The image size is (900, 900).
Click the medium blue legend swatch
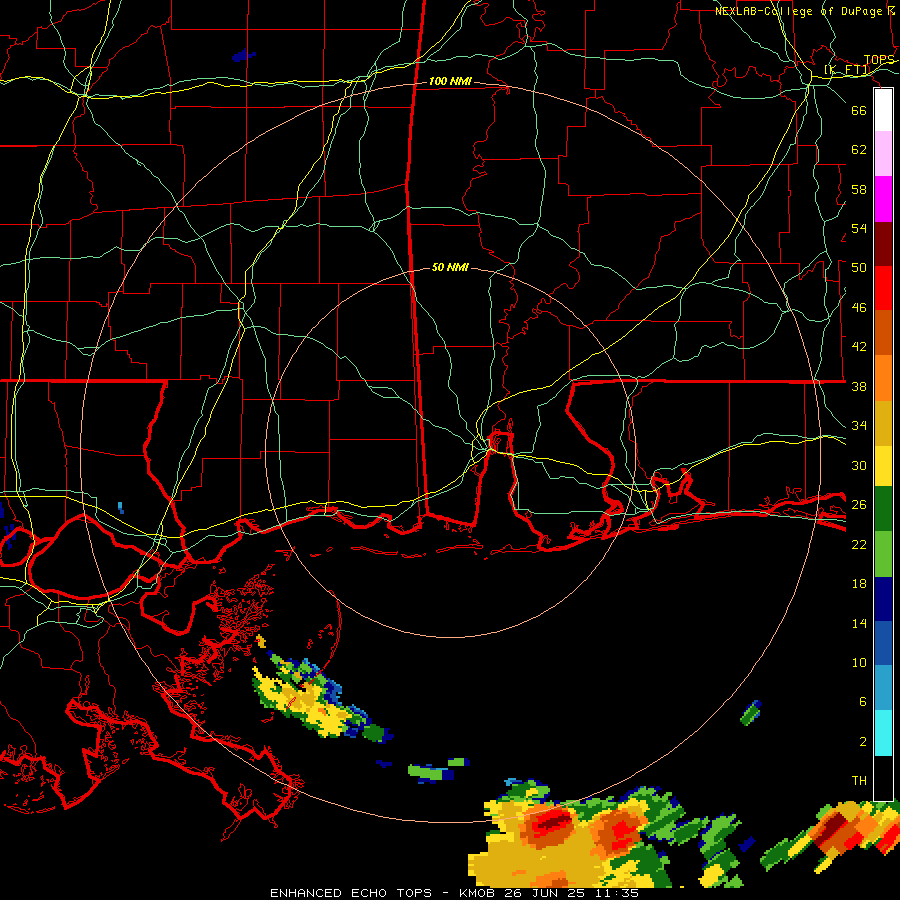[x=883, y=643]
